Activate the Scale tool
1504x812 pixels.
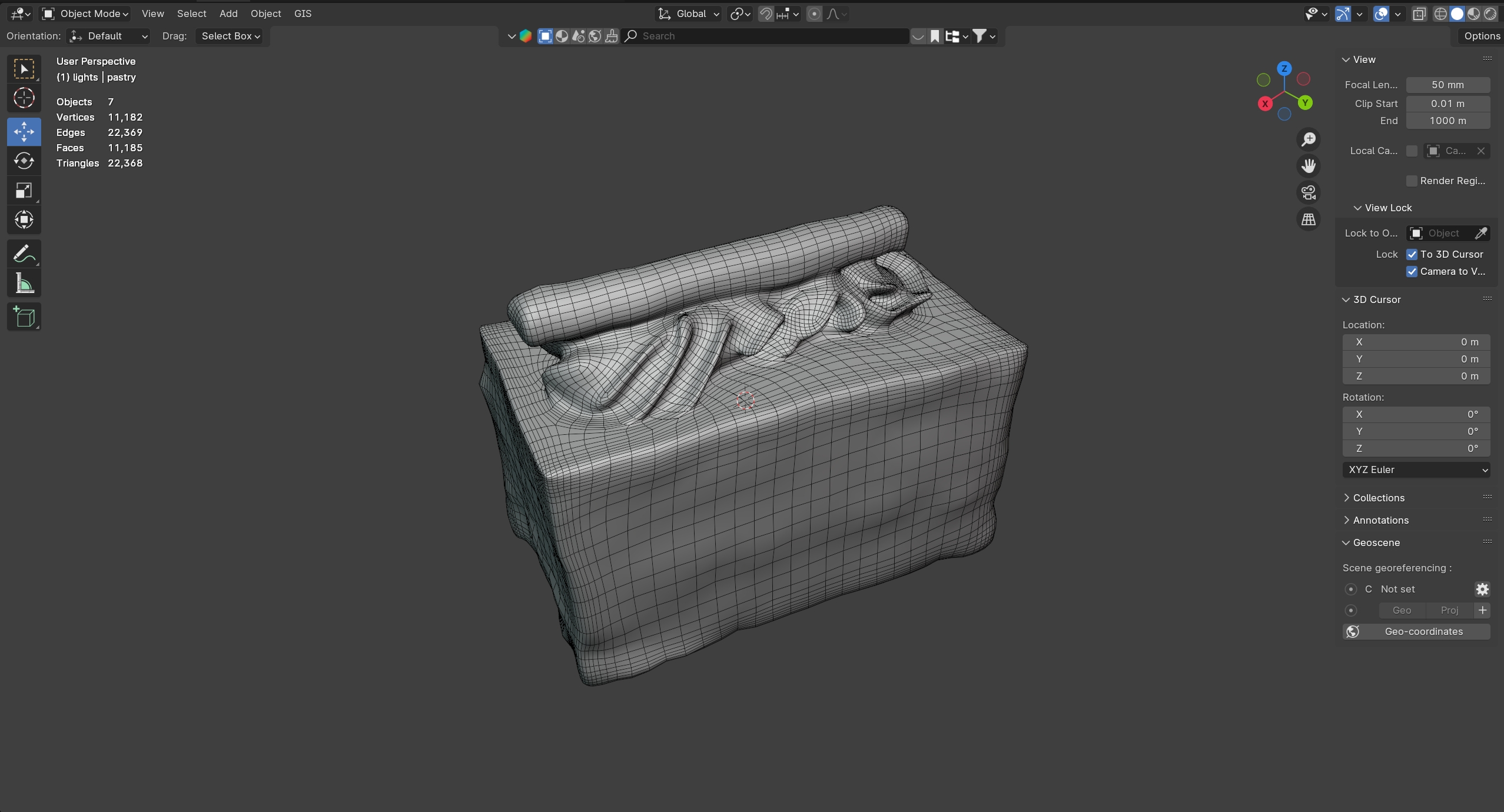coord(24,191)
